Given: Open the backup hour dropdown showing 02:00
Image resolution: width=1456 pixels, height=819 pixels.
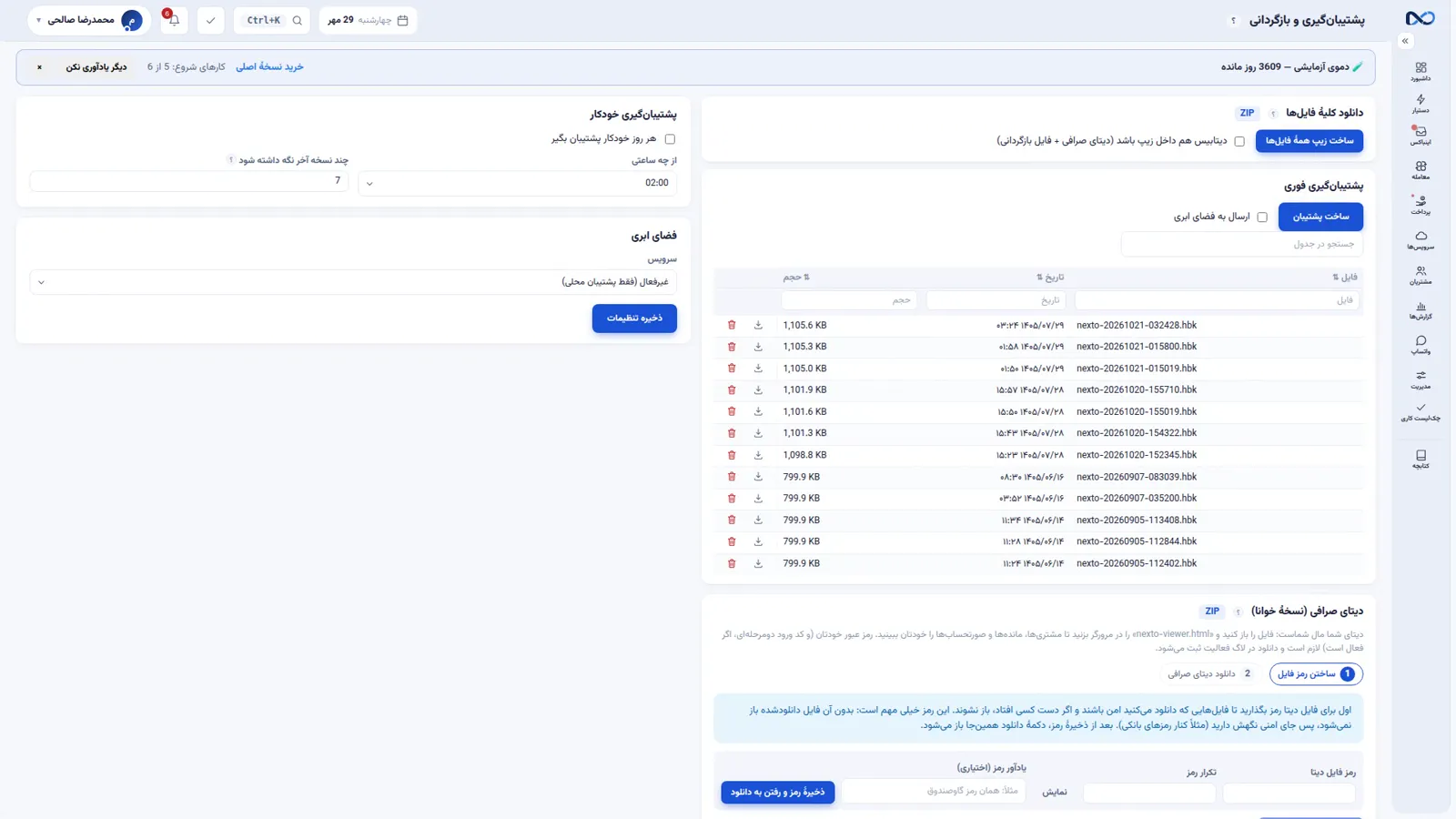Looking at the screenshot, I should [x=517, y=183].
